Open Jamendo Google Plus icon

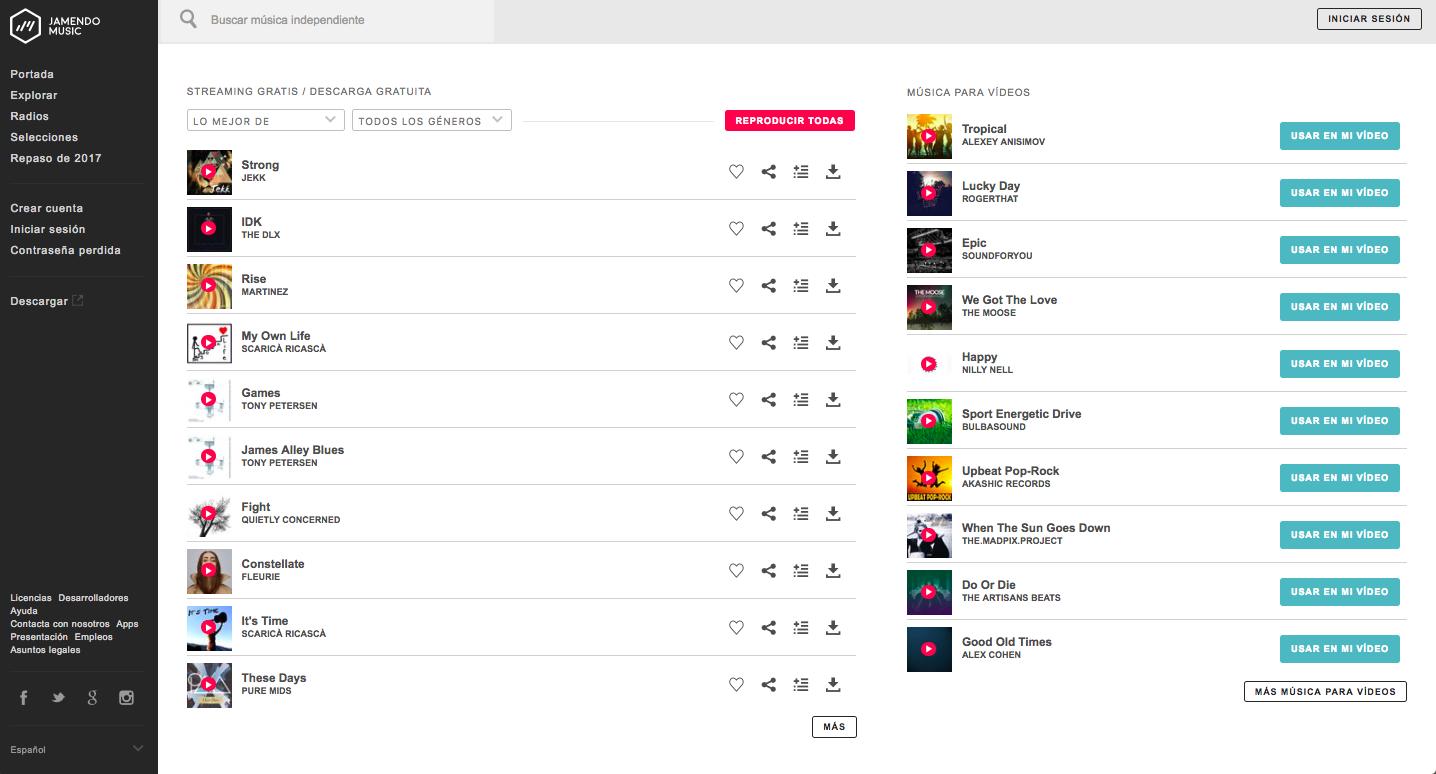tap(92, 698)
